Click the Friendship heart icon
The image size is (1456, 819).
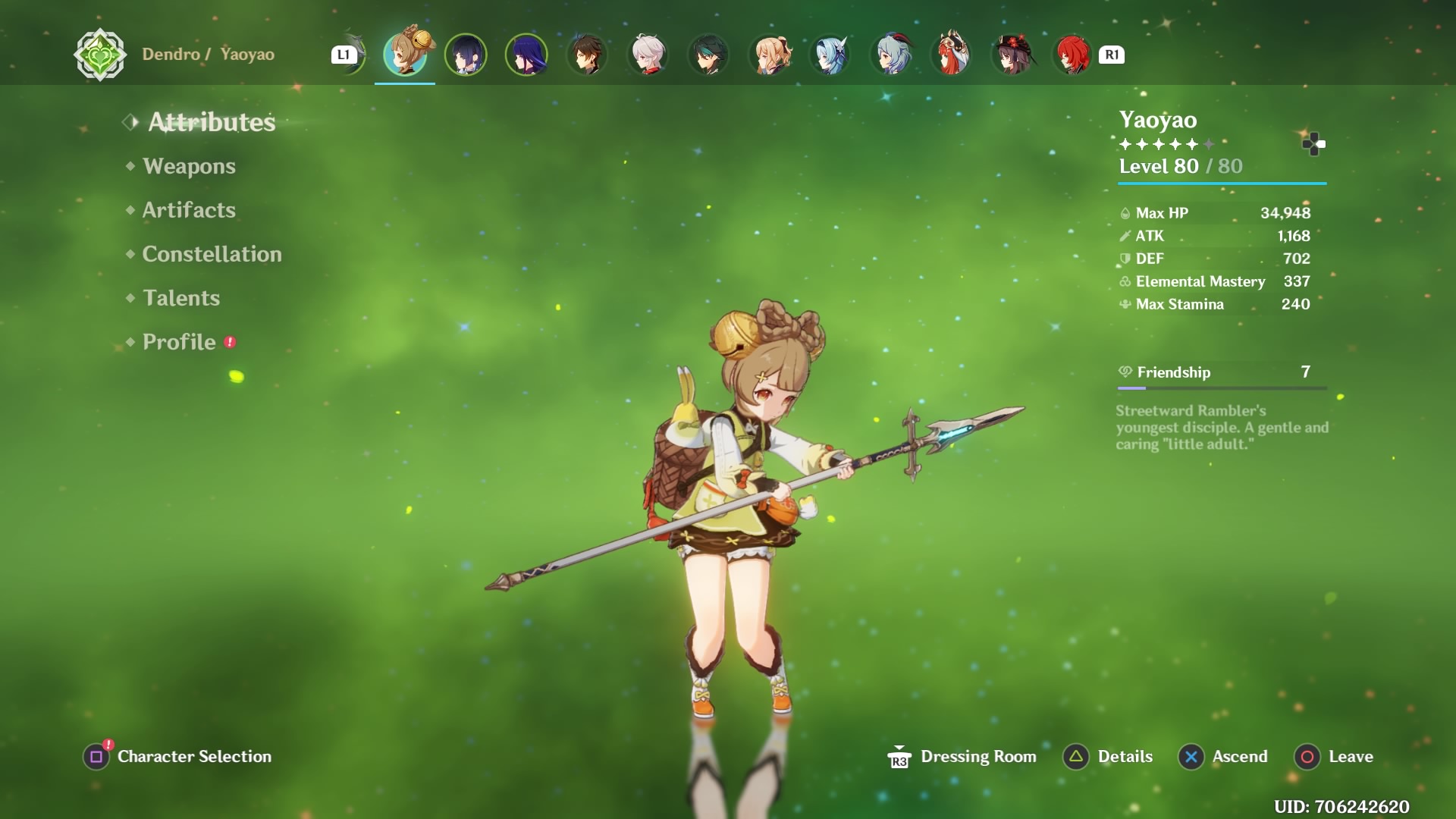(1125, 372)
